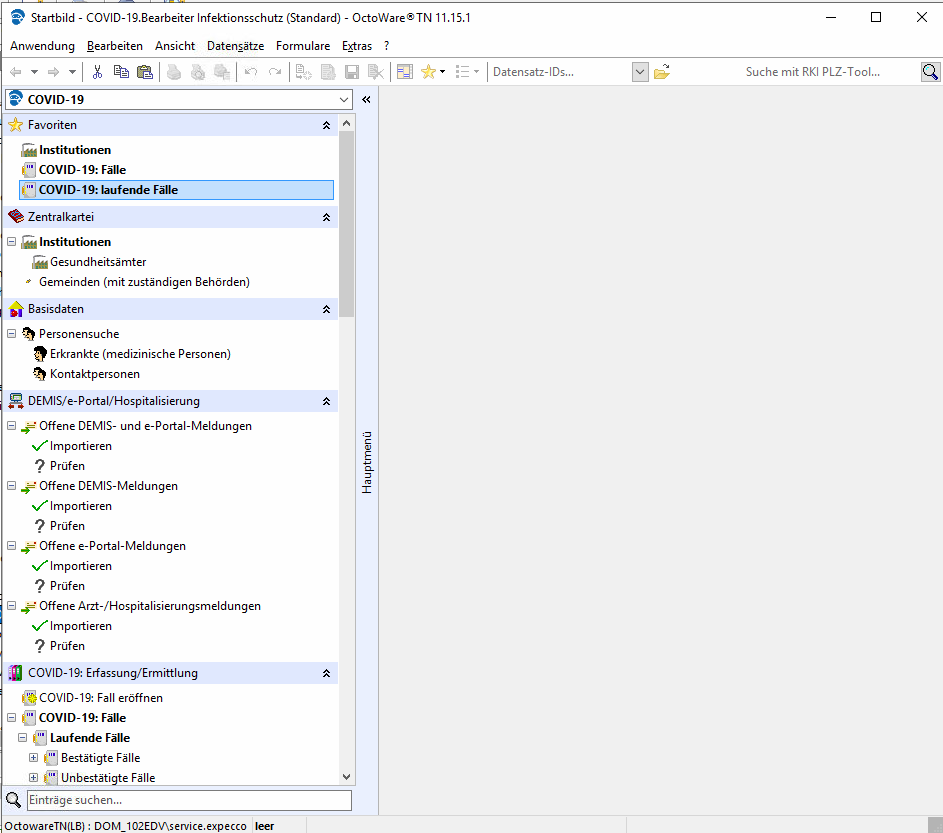Open the COVID-19 module dropdown

(345, 100)
